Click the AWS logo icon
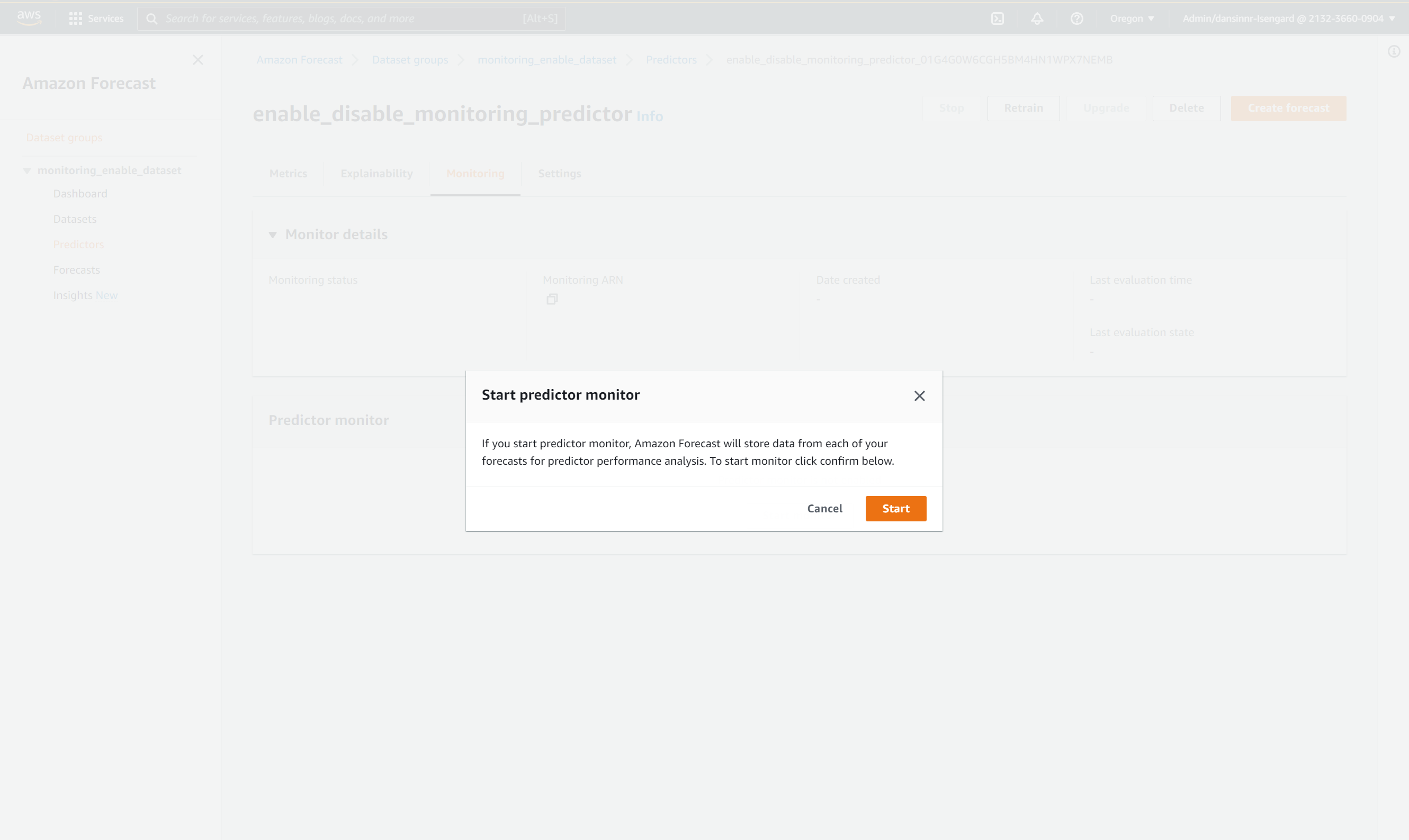Viewport: 1409px width, 840px height. coord(29,18)
